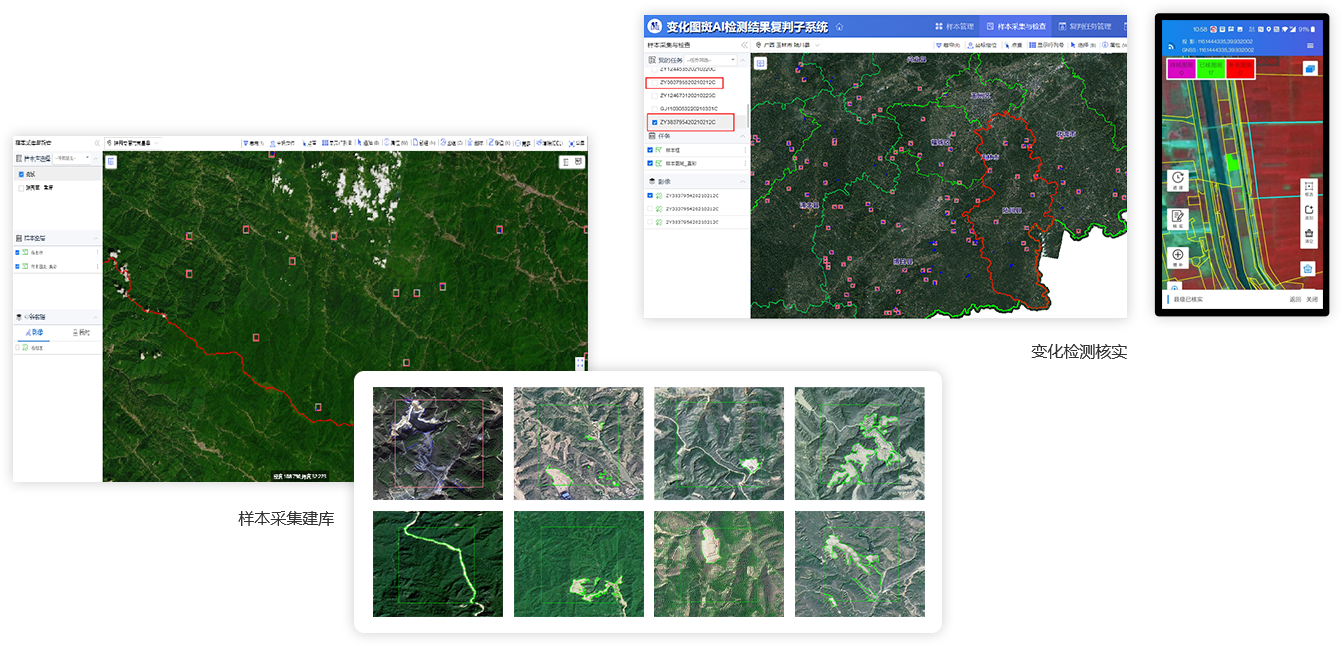Screen dimensions: 1342x646
Task: Tap the 框选 box-select icon on mobile map
Action: [1309, 189]
